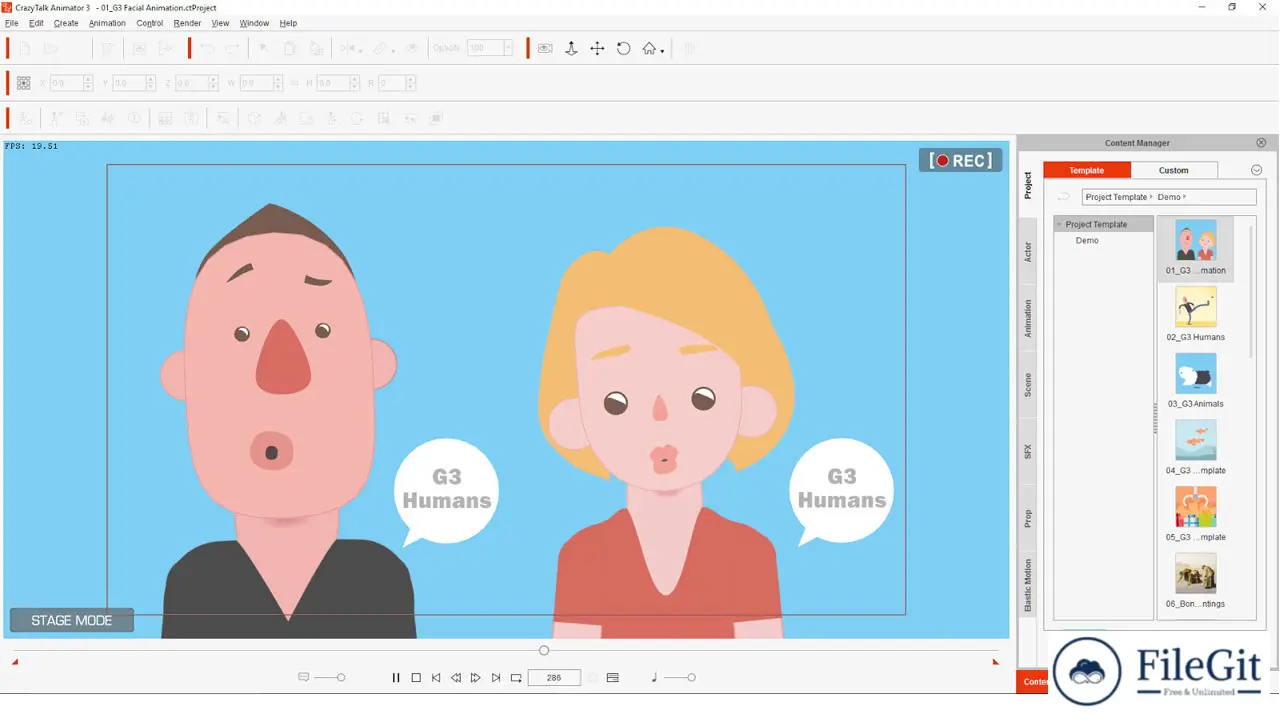The width and height of the screenshot is (1280, 720).
Task: Open the File menu
Action: coord(12,23)
